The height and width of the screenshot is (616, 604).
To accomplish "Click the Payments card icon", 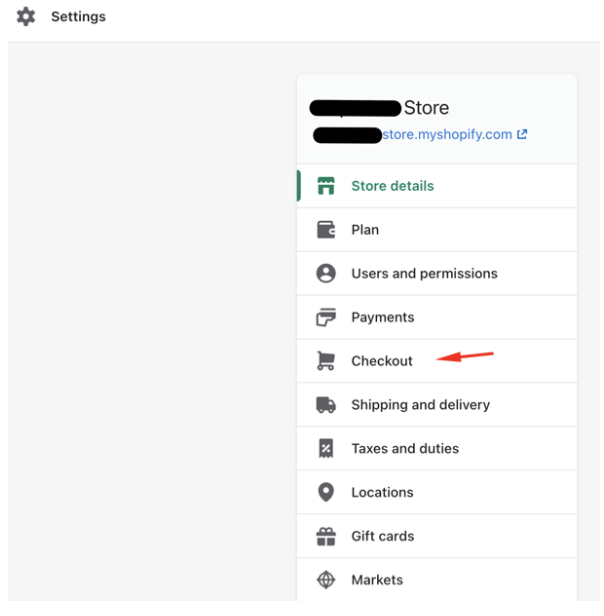I will pyautogui.click(x=326, y=317).
